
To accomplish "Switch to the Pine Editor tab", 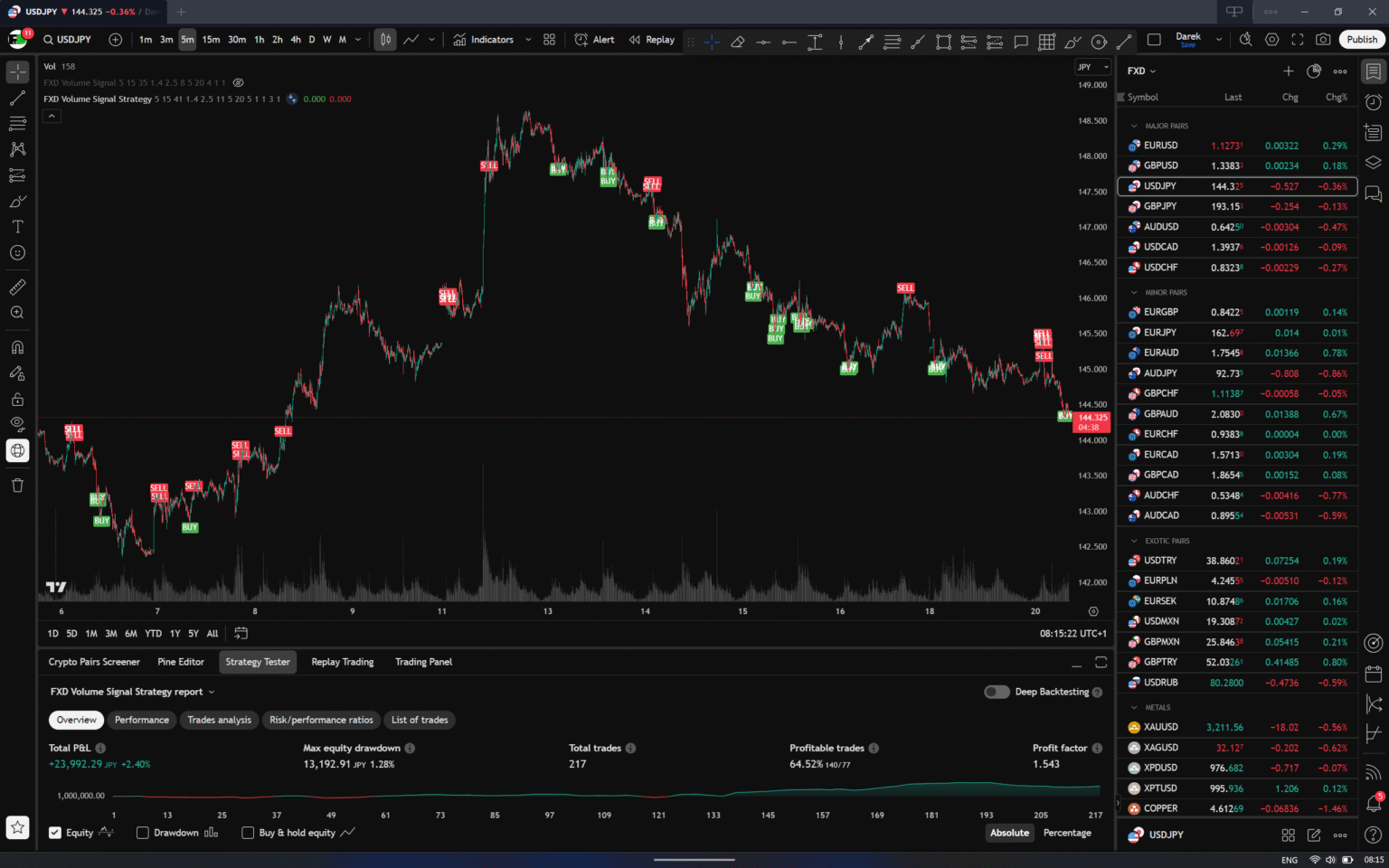I will point(180,662).
